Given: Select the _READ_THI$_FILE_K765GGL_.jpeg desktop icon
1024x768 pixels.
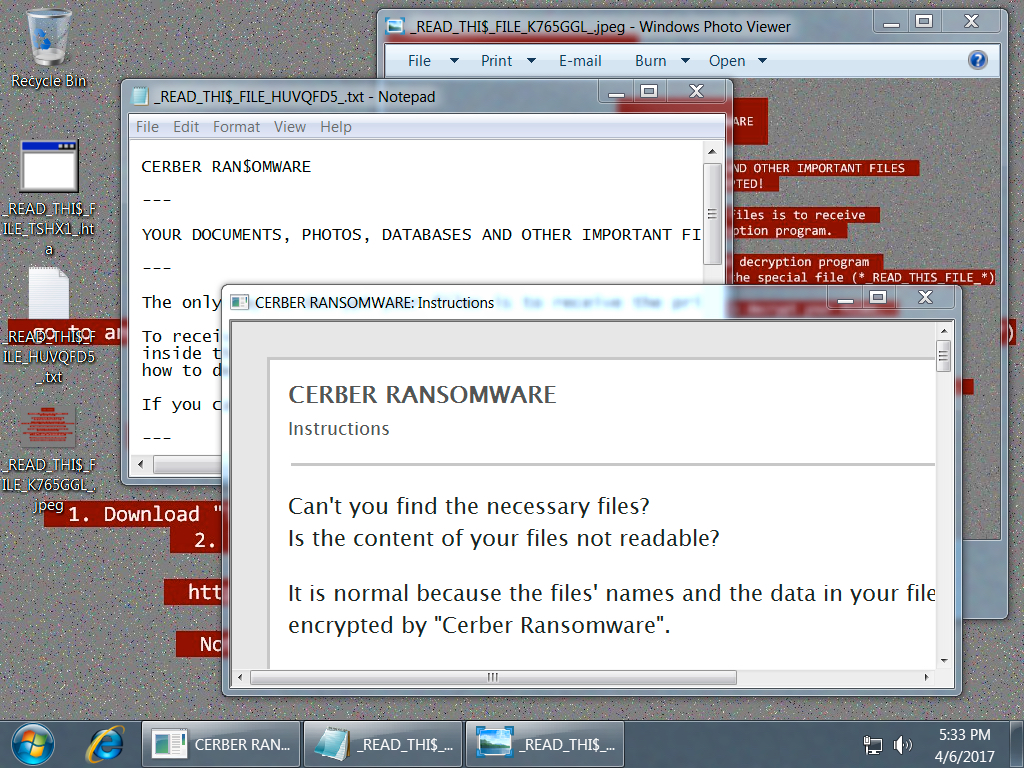Looking at the screenshot, I should click(48, 459).
